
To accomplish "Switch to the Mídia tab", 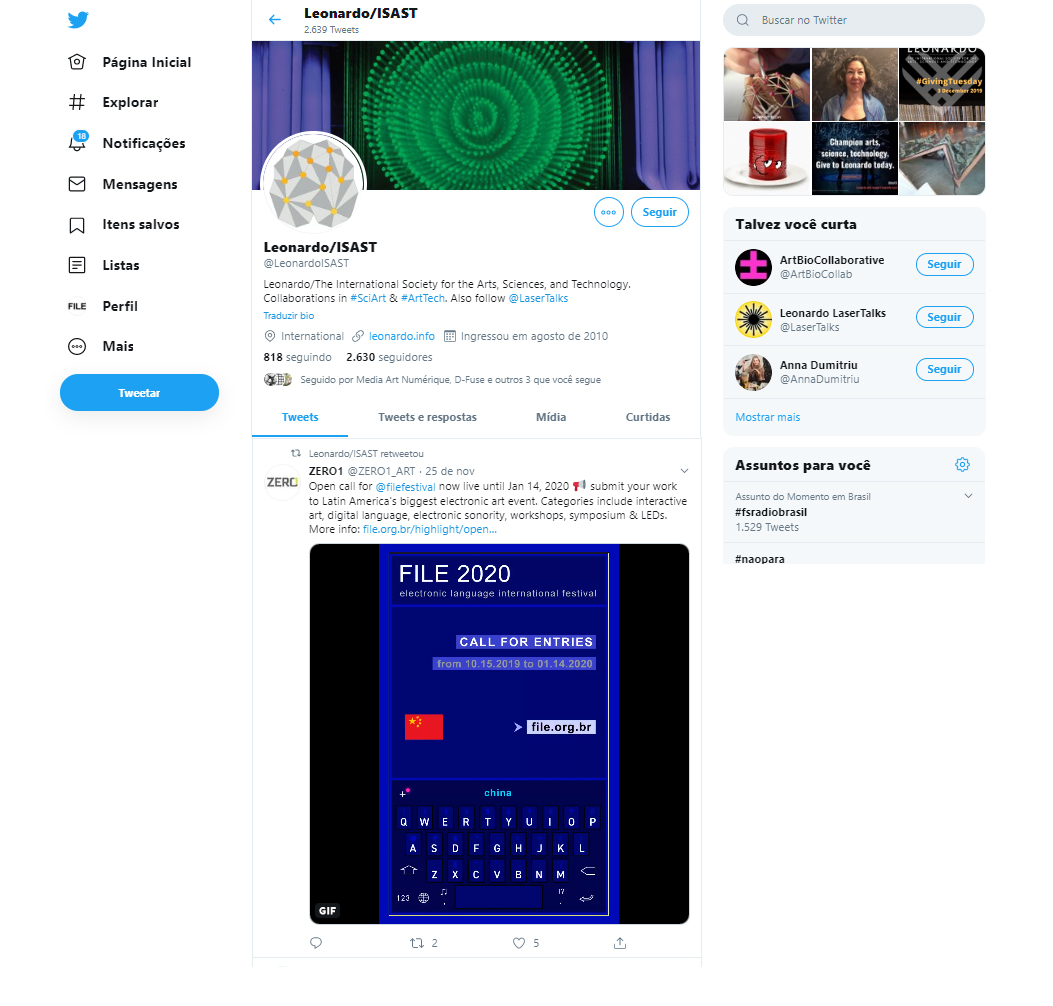I will pos(551,417).
